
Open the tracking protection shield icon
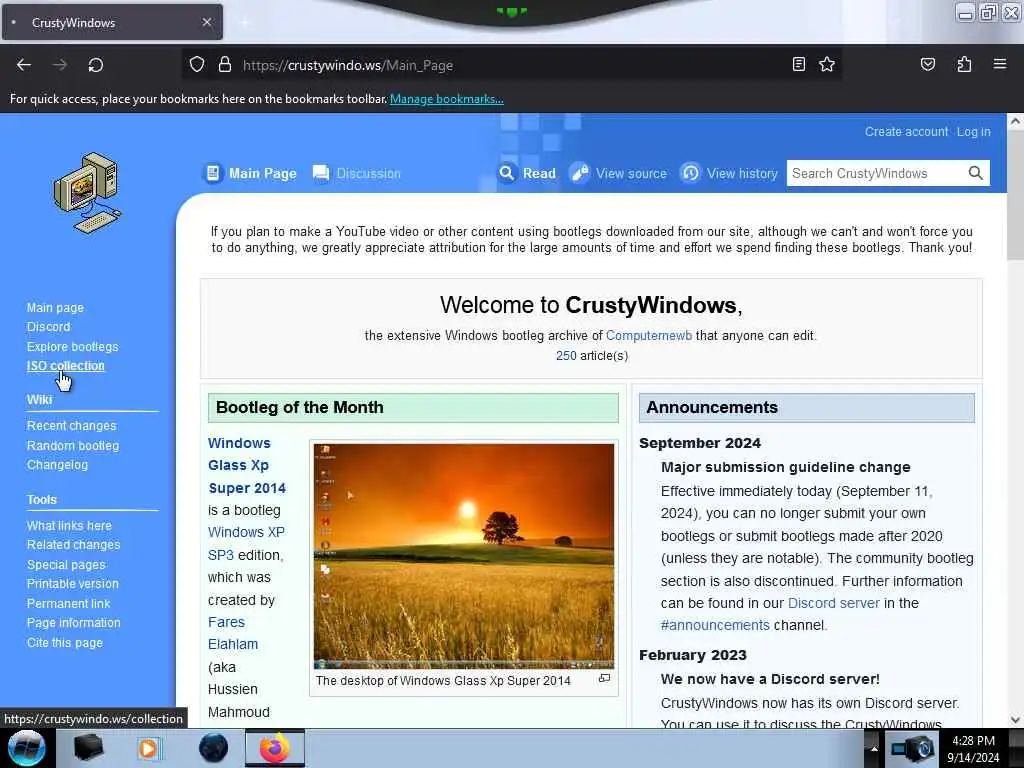tap(197, 65)
